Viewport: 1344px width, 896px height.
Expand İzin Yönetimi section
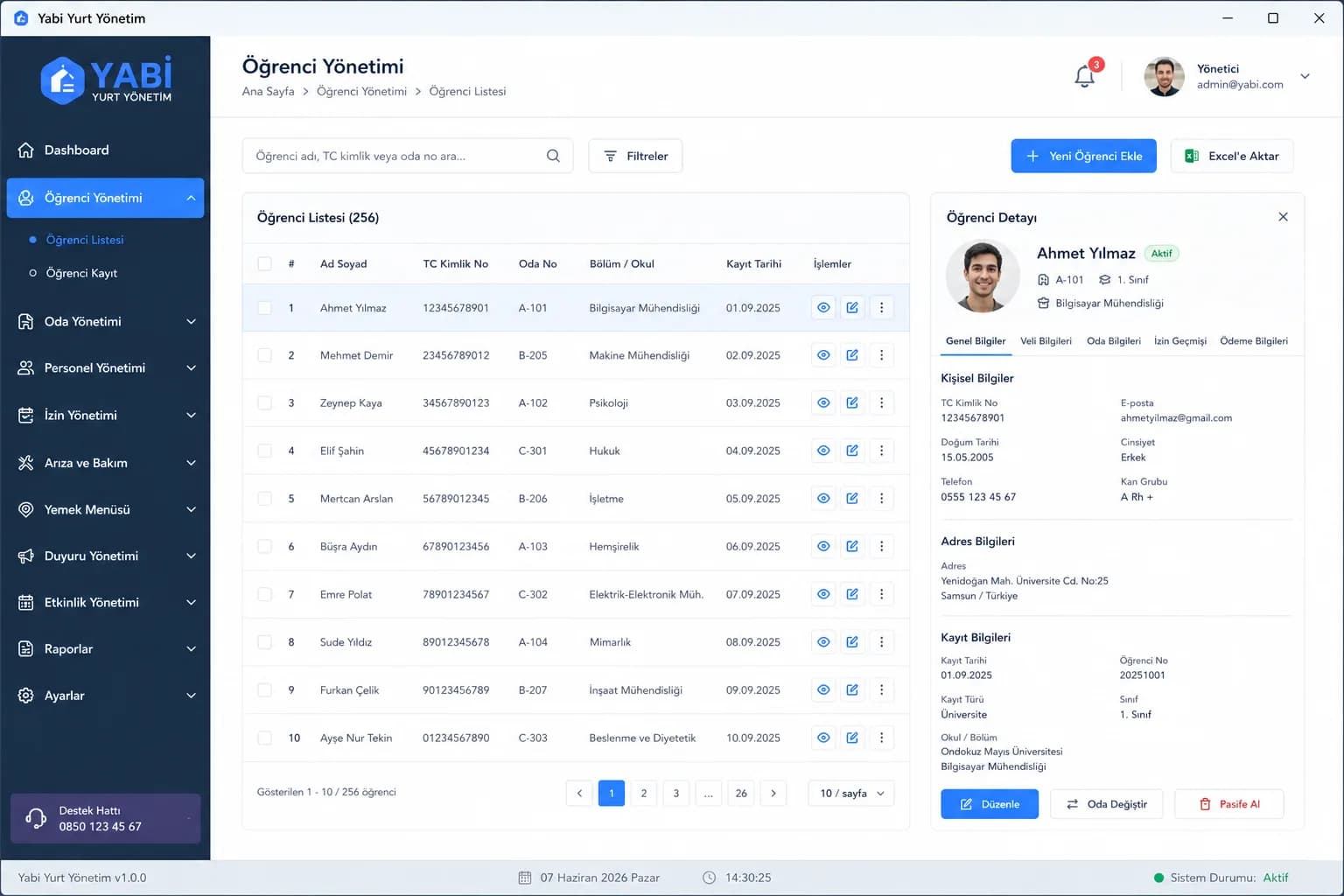click(x=105, y=415)
